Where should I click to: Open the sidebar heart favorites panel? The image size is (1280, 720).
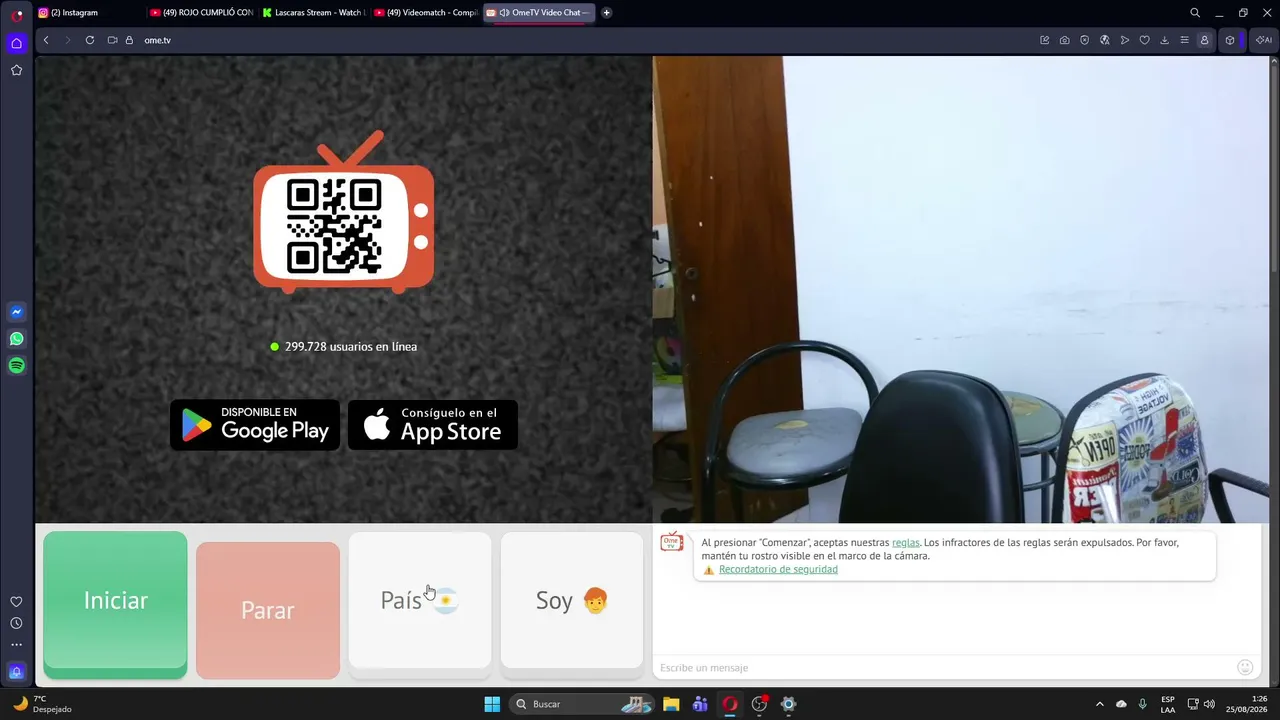[16, 602]
